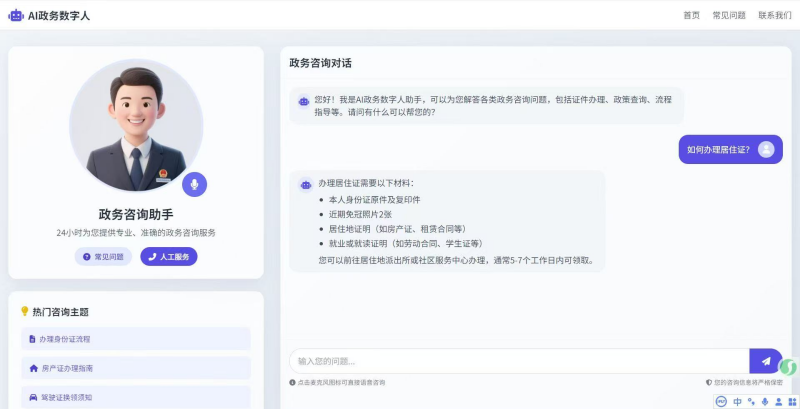Open the 常见问题 navigation menu item
The height and width of the screenshot is (409, 800).
tap(729, 15)
